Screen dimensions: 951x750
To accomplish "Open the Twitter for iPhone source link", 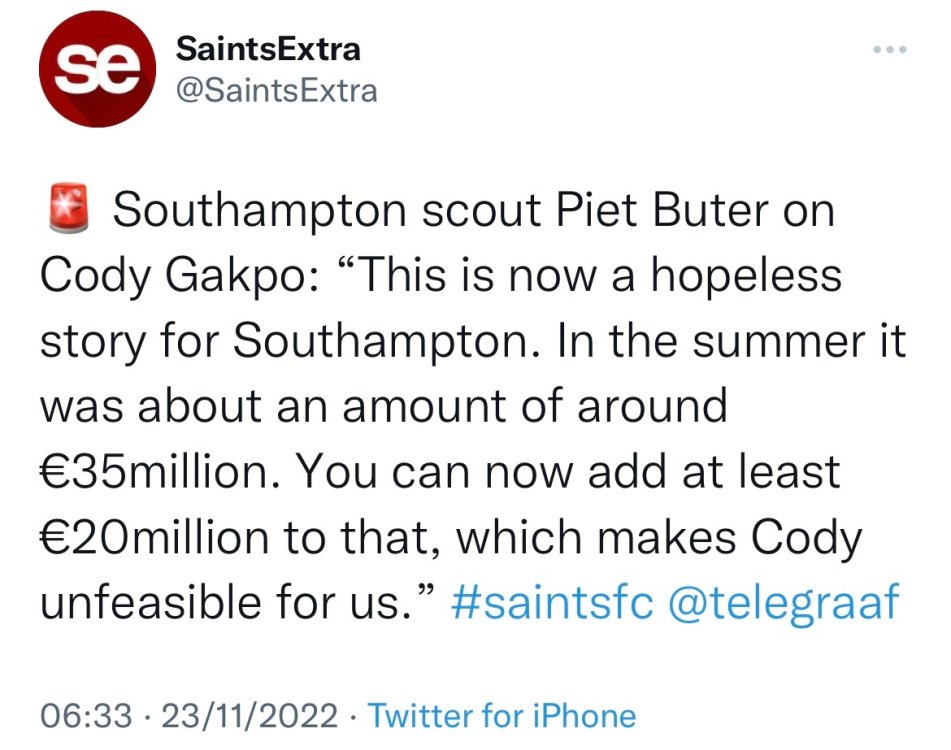I will coord(502,716).
